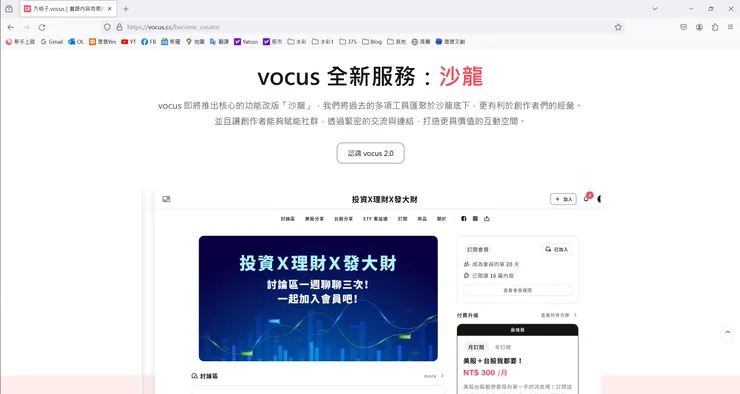Click the 加入 join button in preview
Viewport: 740px width, 394px height.
[563, 199]
